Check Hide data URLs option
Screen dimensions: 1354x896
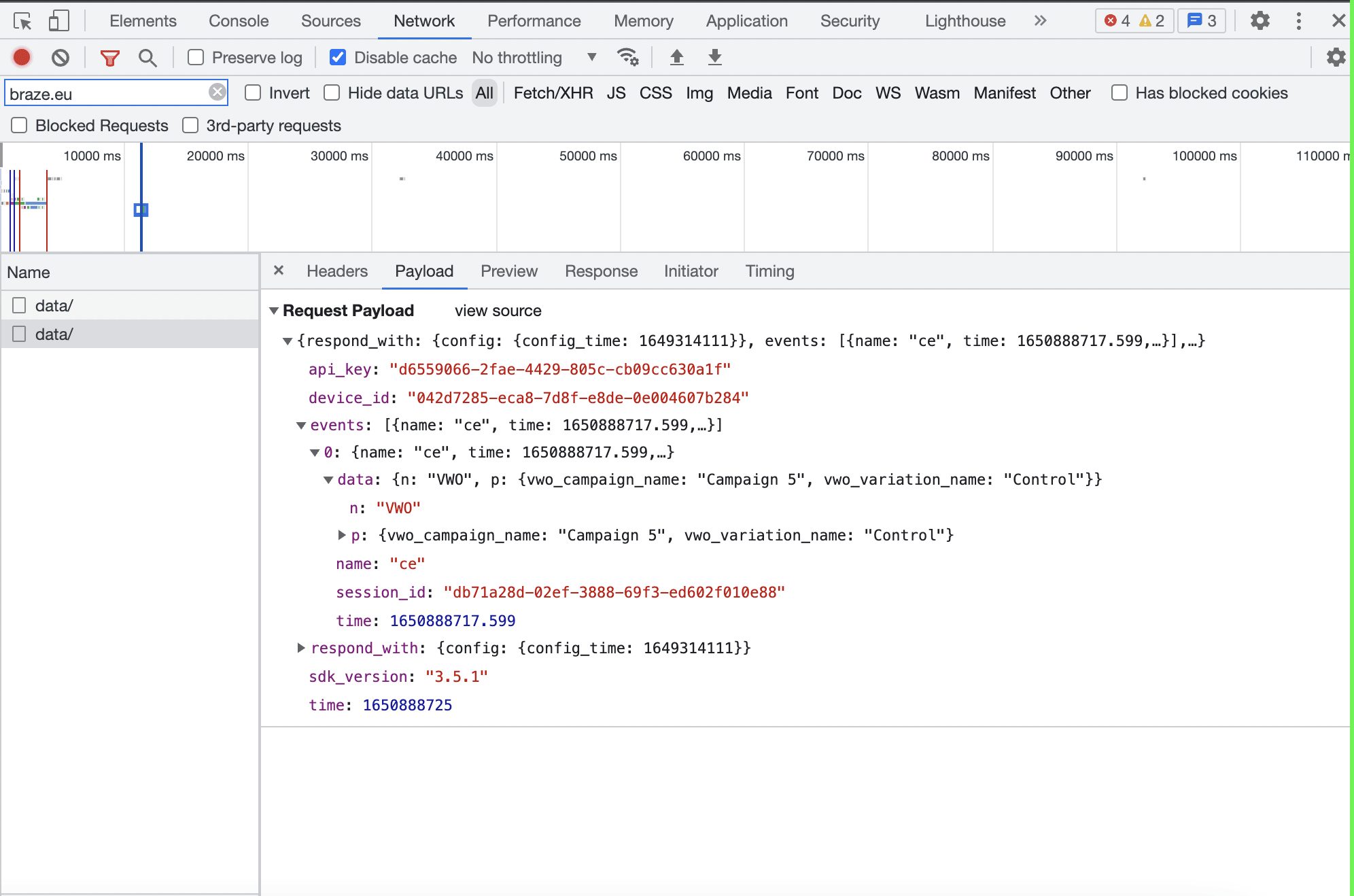[332, 93]
